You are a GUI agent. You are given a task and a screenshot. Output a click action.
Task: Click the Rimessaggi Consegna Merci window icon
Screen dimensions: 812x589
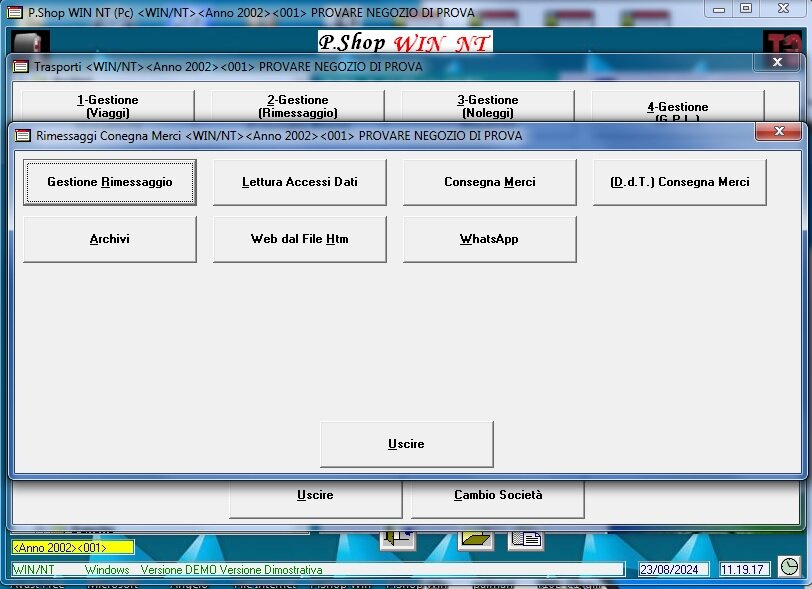click(x=22, y=135)
